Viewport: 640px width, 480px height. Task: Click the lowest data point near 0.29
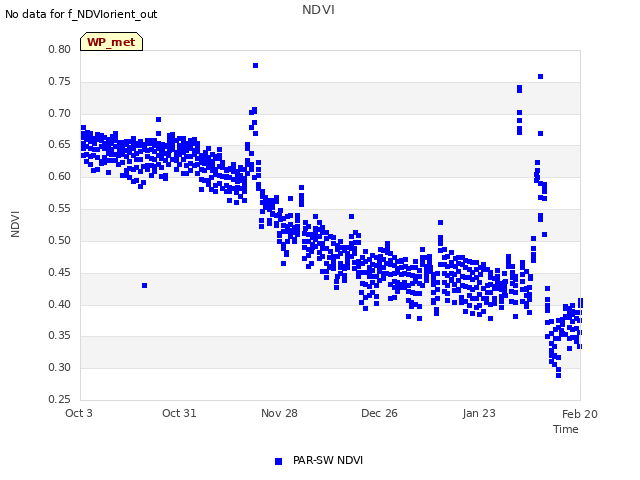[x=558, y=376]
